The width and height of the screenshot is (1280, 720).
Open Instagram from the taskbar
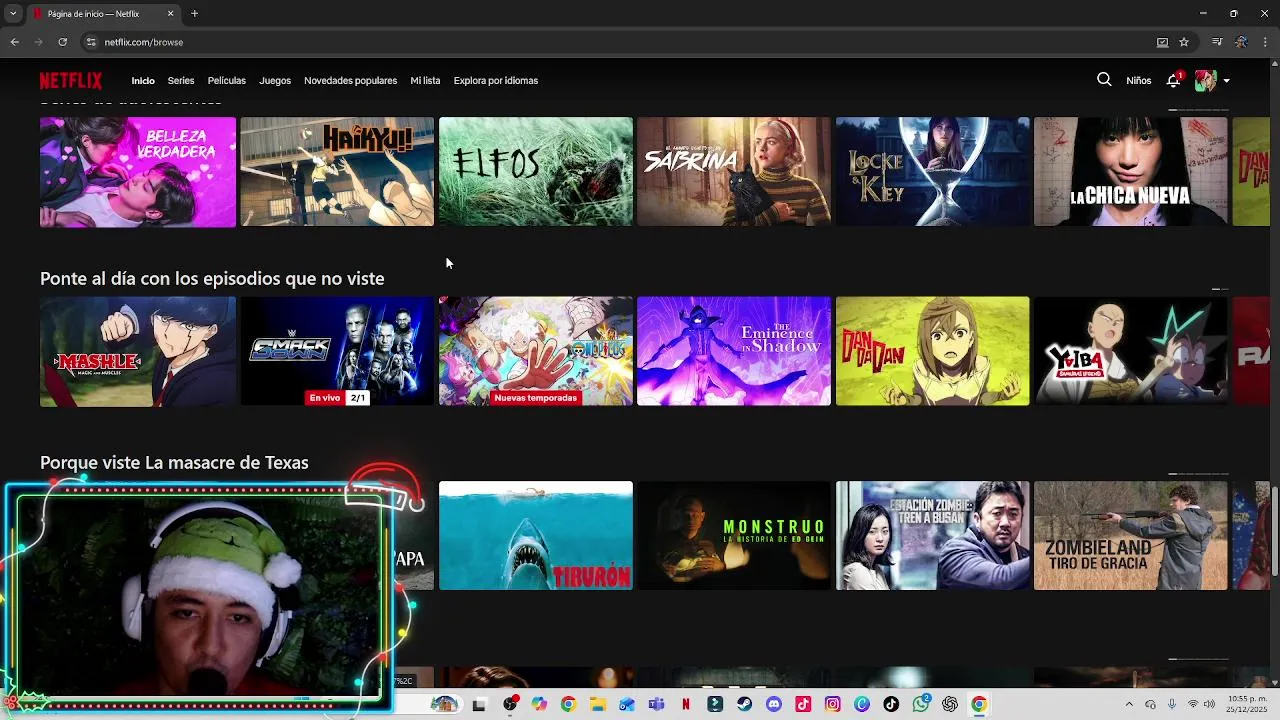click(832, 705)
